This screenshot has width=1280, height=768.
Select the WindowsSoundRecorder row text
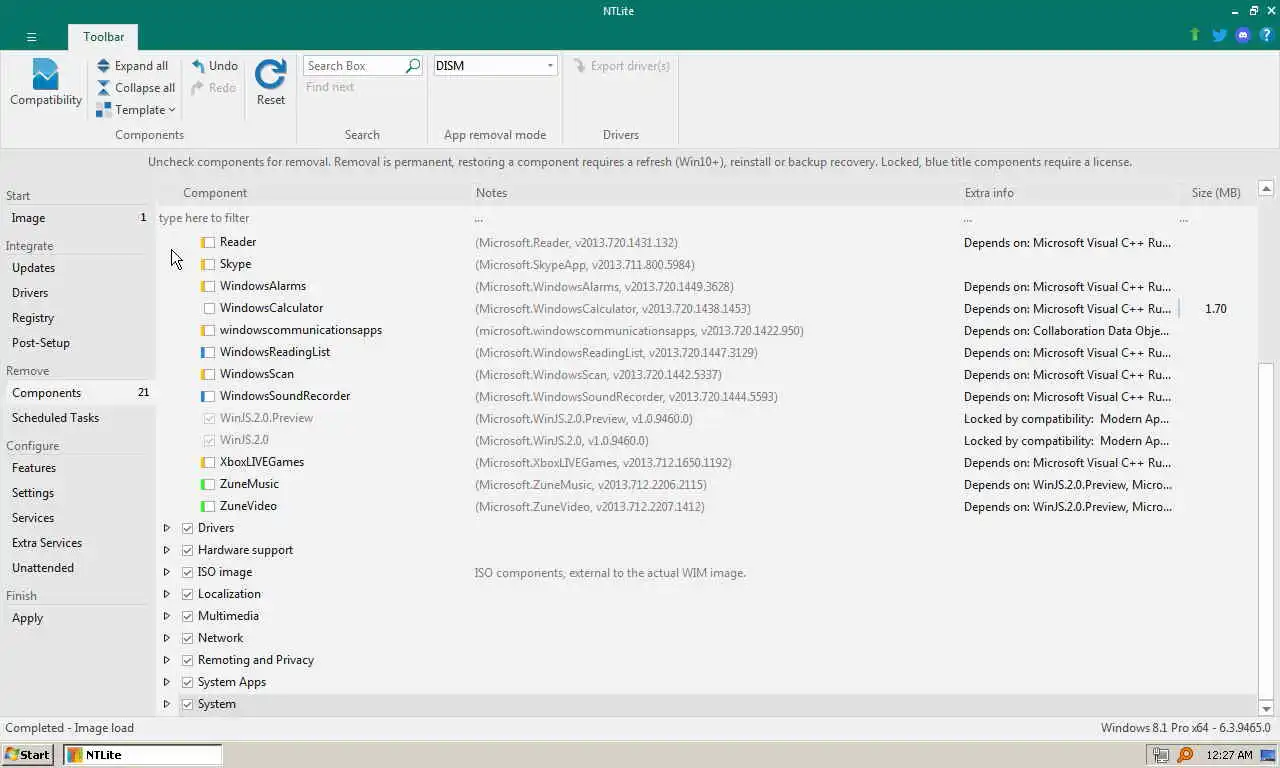point(285,396)
